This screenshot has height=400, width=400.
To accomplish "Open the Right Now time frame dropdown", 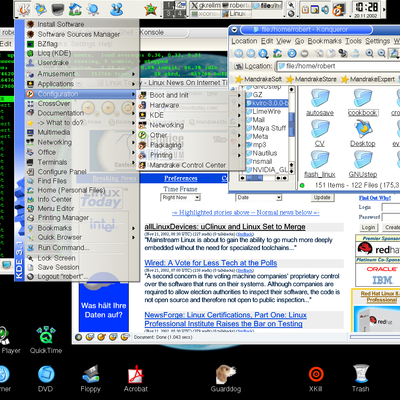I will point(180,198).
